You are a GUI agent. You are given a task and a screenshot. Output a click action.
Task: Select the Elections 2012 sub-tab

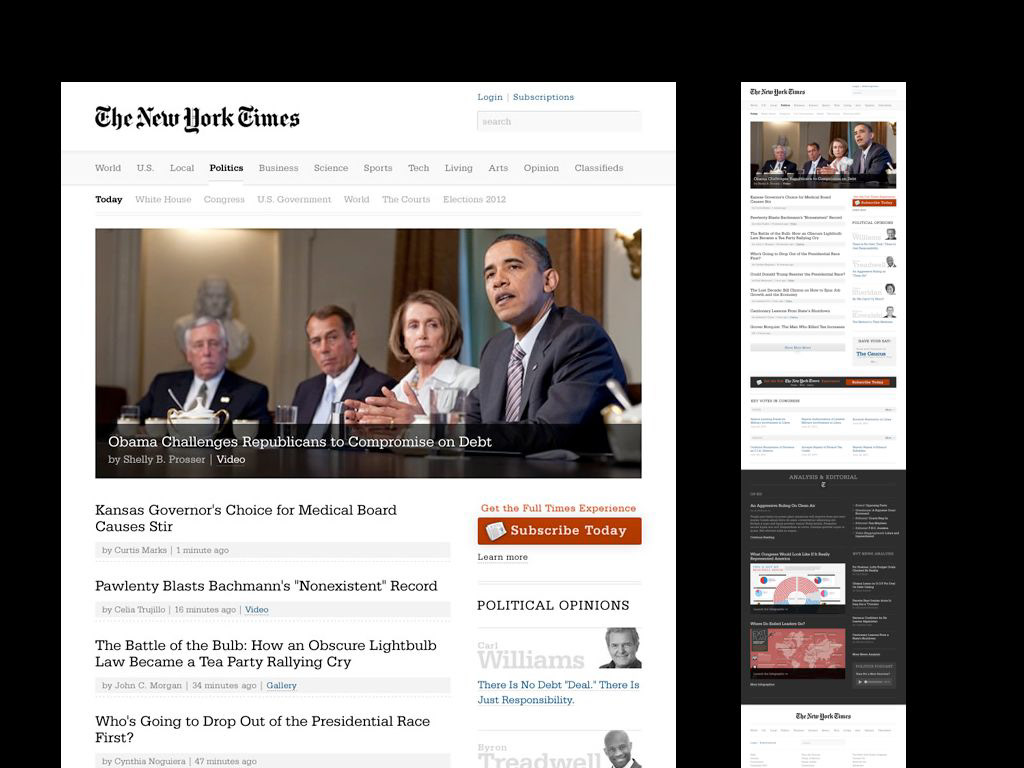point(474,199)
